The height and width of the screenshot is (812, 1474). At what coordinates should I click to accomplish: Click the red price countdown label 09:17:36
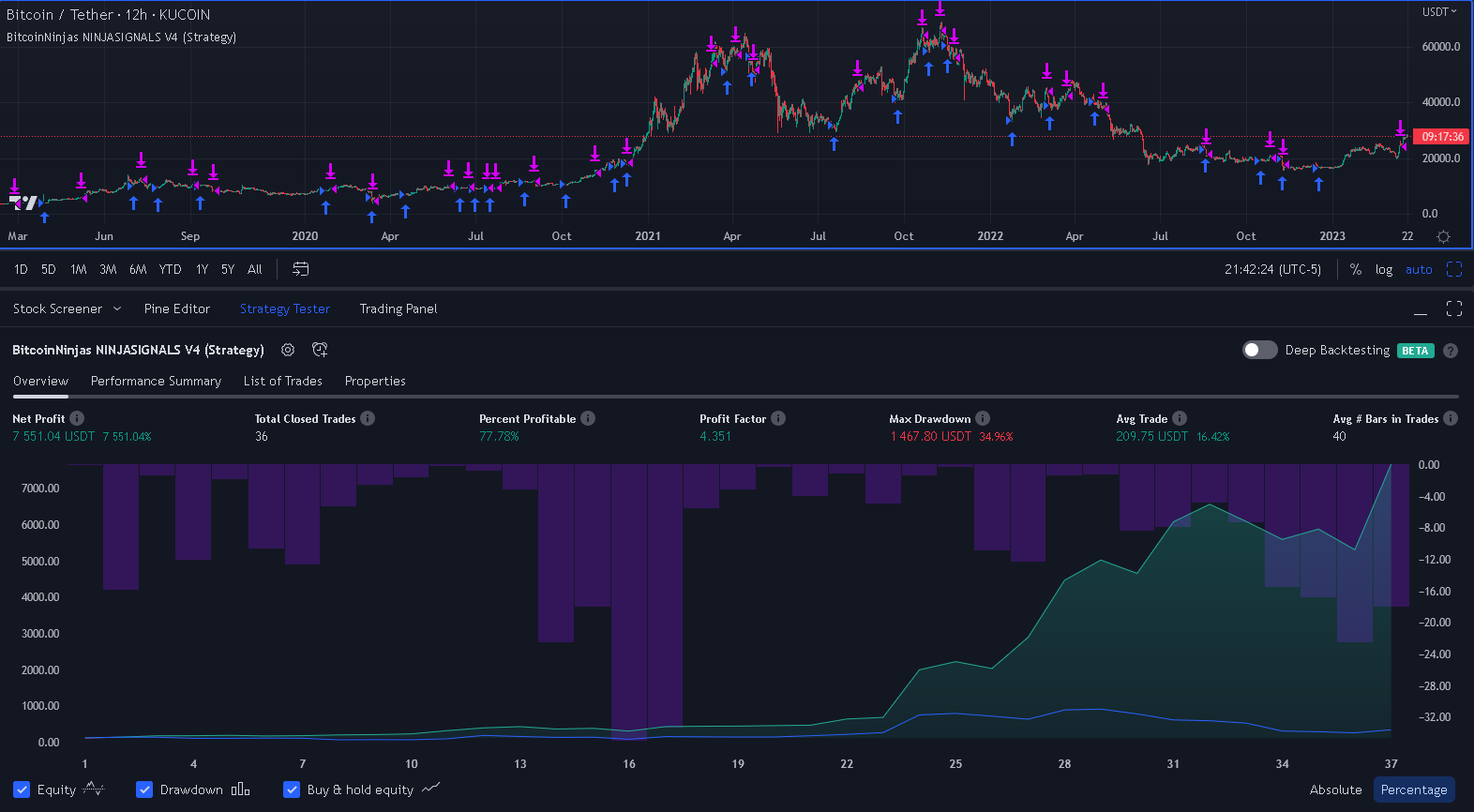[x=1442, y=137]
